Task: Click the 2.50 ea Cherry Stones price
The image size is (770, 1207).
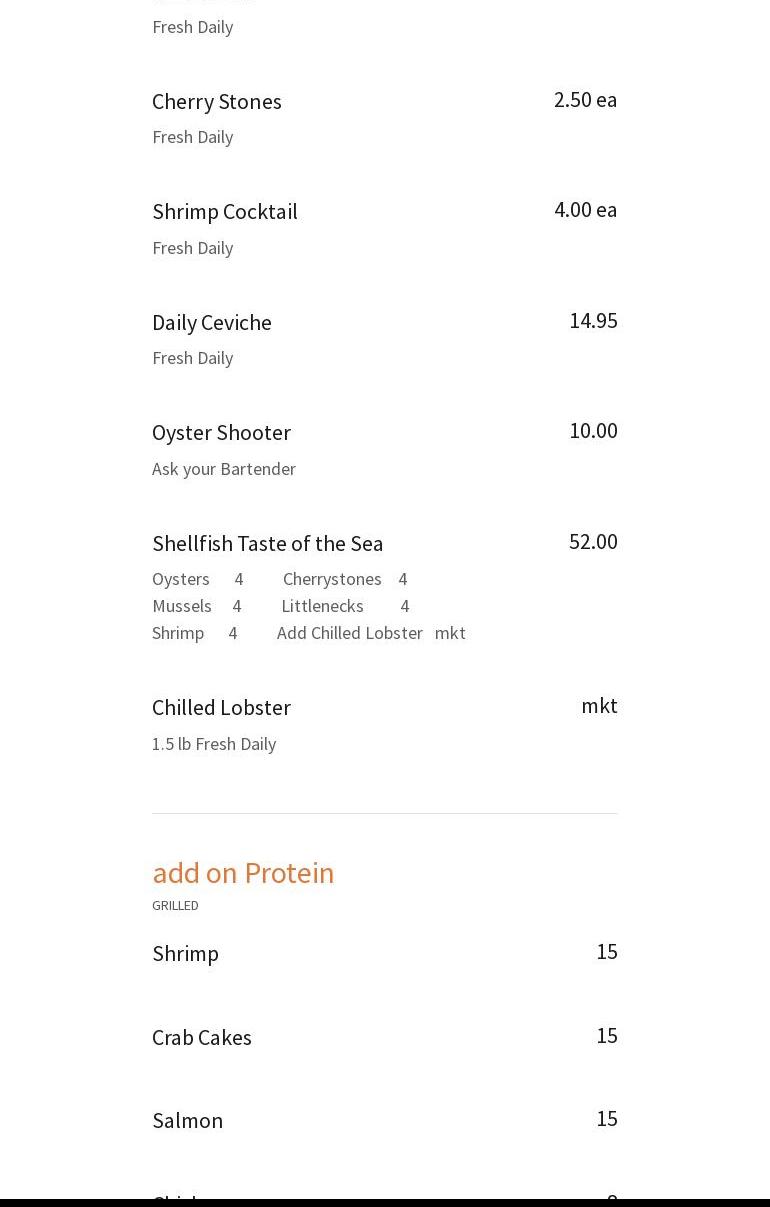Action: tap(585, 100)
